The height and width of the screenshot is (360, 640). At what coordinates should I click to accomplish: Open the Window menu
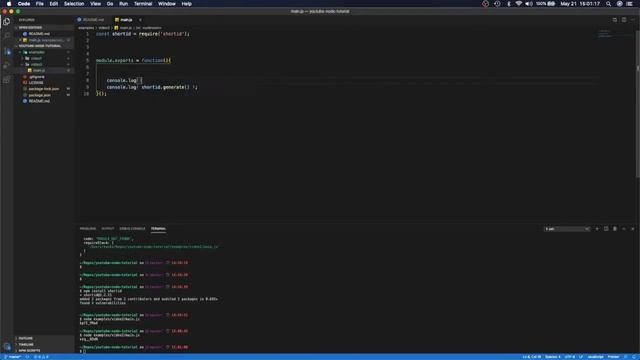[167, 4]
